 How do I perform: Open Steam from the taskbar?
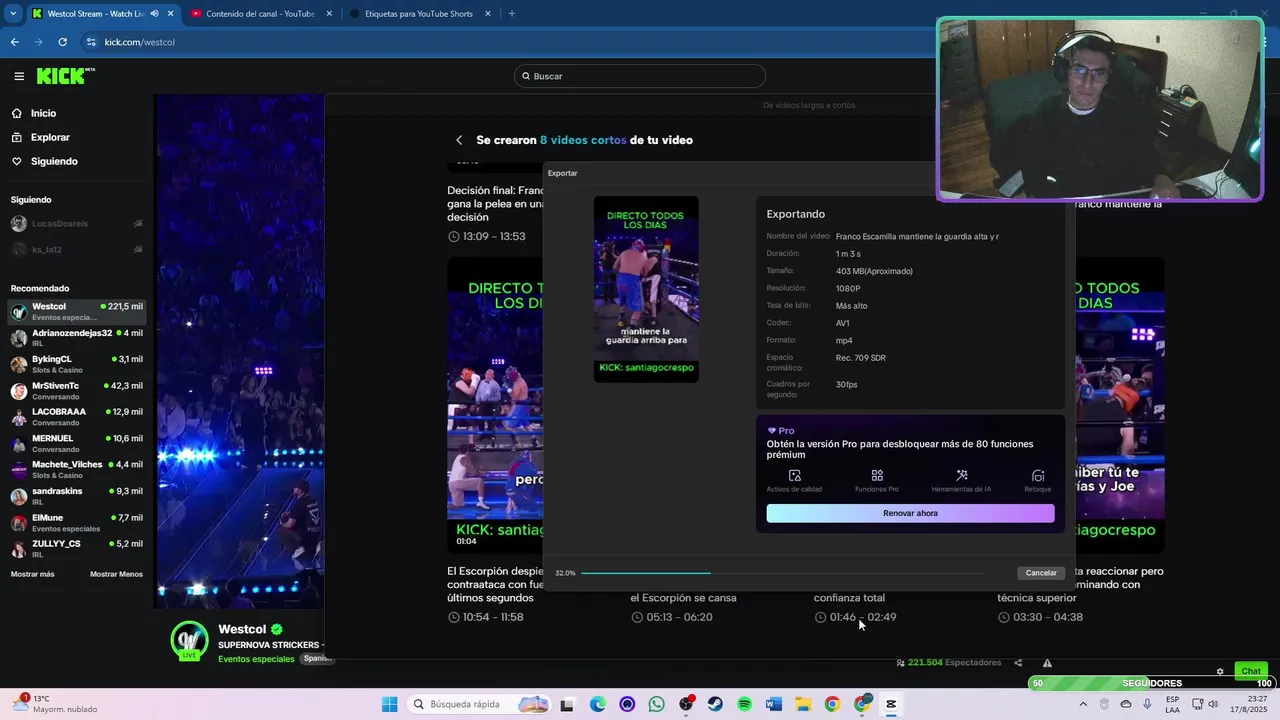pos(715,704)
